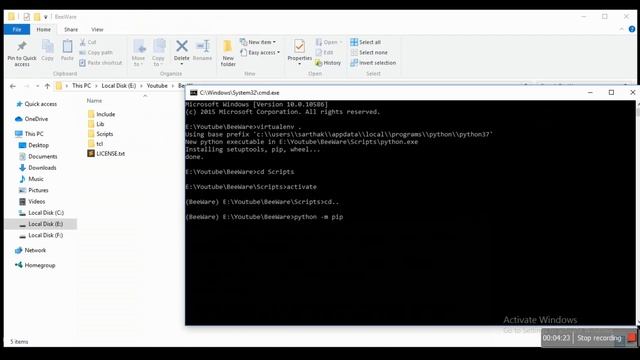Click the Explorer help question icon
The width and height of the screenshot is (640, 360).
[x=632, y=29]
